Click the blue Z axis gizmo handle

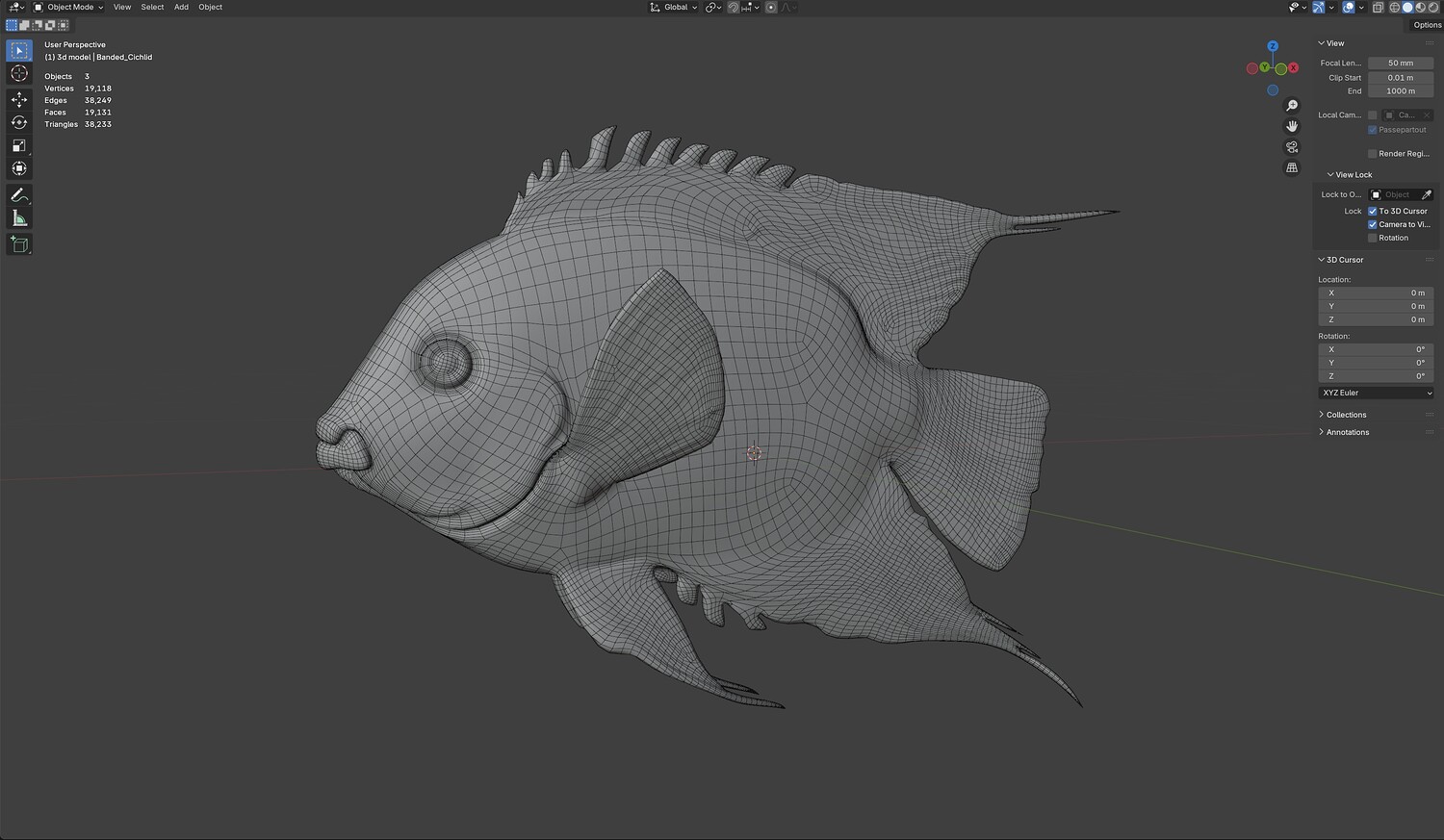coord(1273,46)
